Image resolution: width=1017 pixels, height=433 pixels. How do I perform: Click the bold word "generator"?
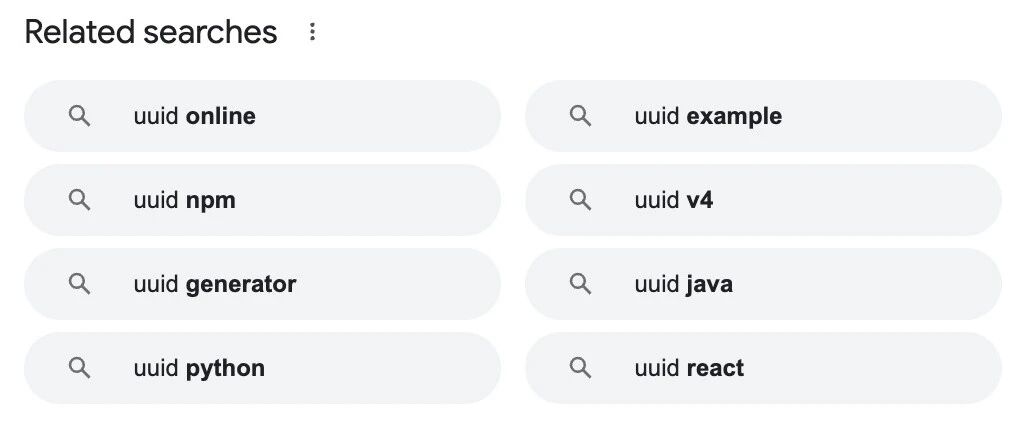[241, 284]
